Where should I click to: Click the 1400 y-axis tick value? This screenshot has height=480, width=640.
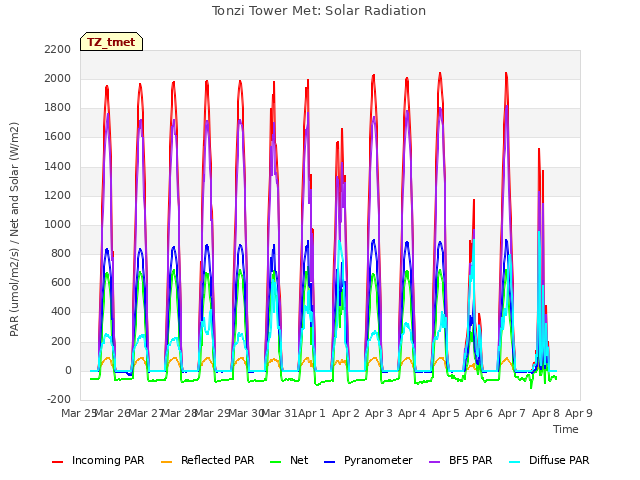[x=58, y=167]
